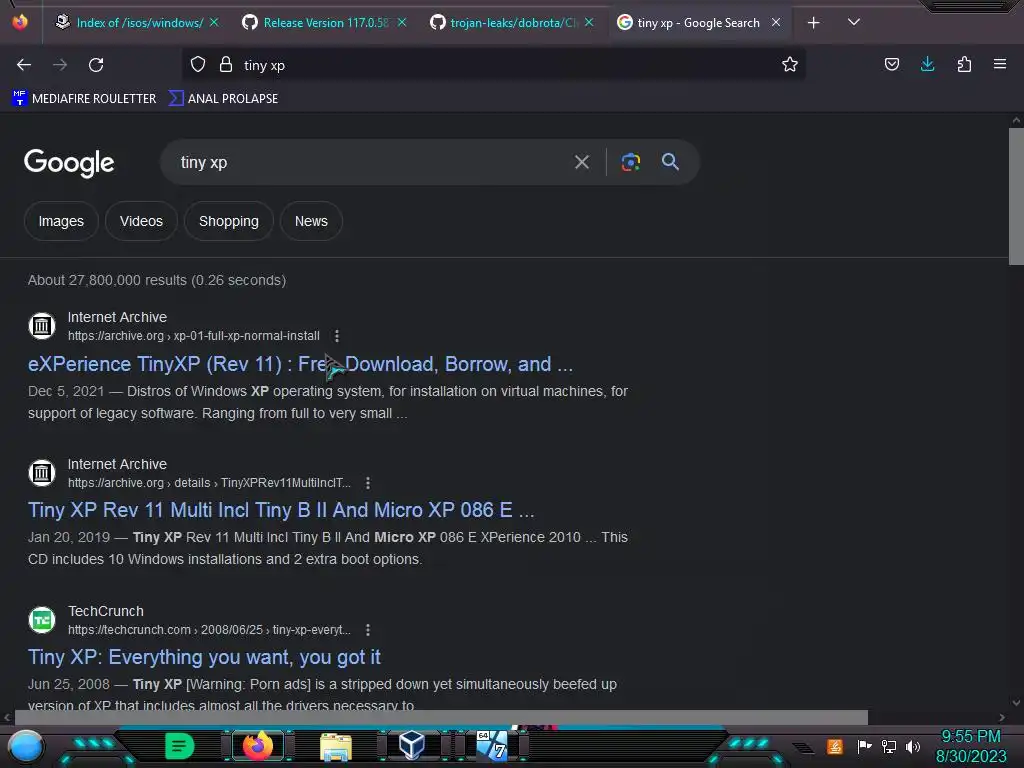Click the taskbar clock 9:55 PM
1024x768 pixels.
(971, 736)
